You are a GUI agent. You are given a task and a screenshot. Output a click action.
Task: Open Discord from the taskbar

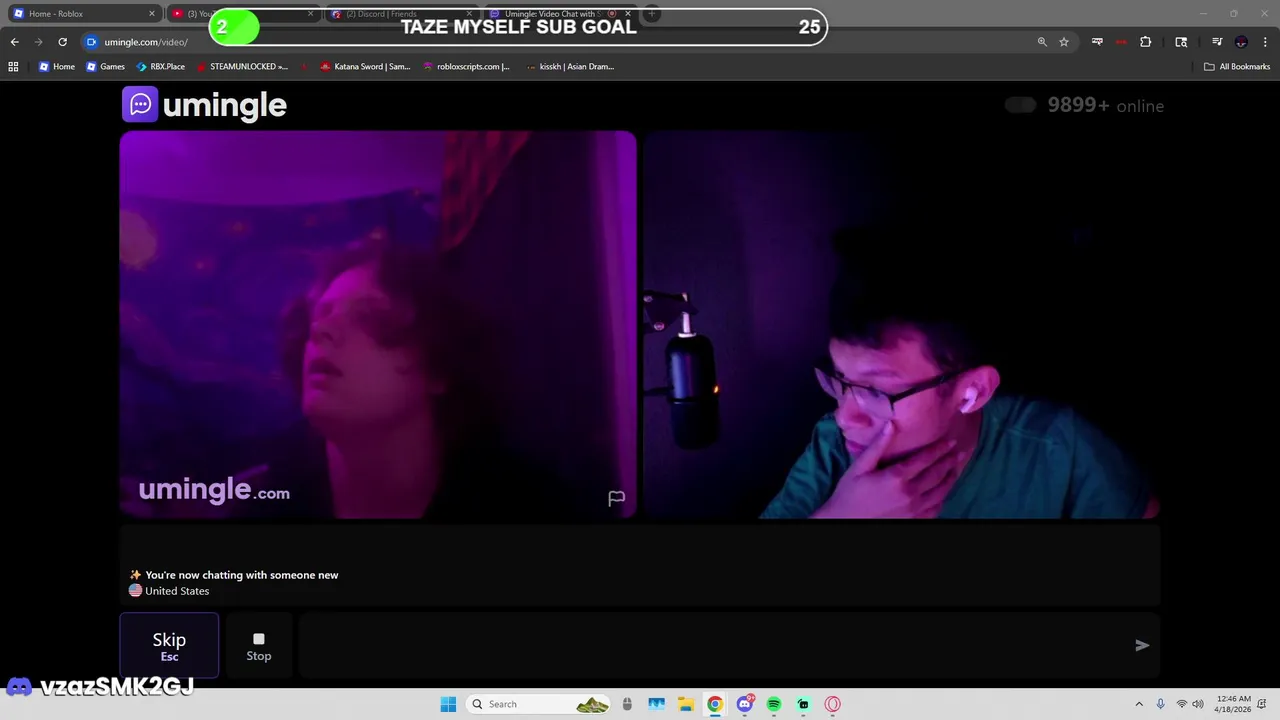tap(745, 704)
